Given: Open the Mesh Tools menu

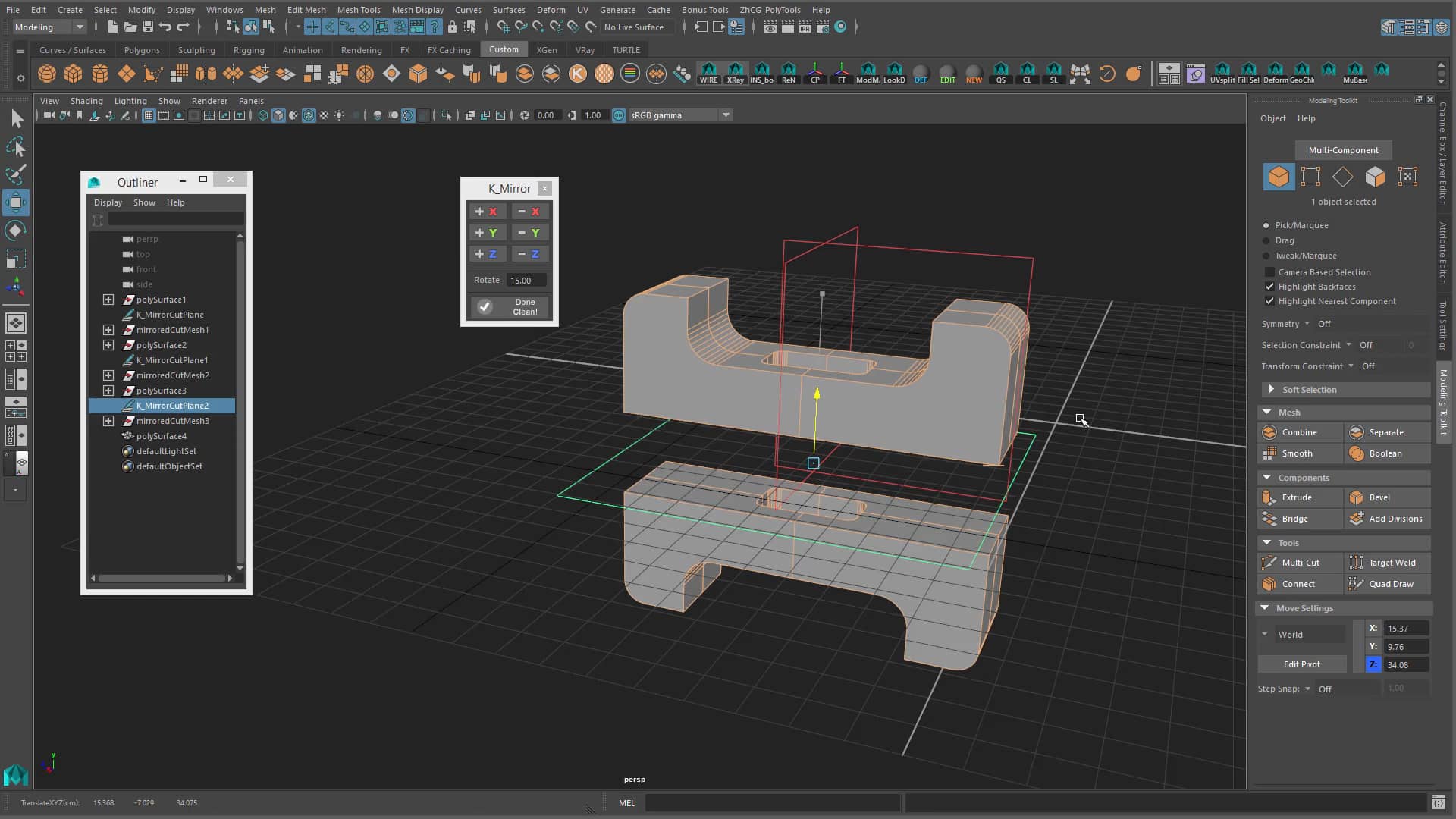Looking at the screenshot, I should coord(359,9).
